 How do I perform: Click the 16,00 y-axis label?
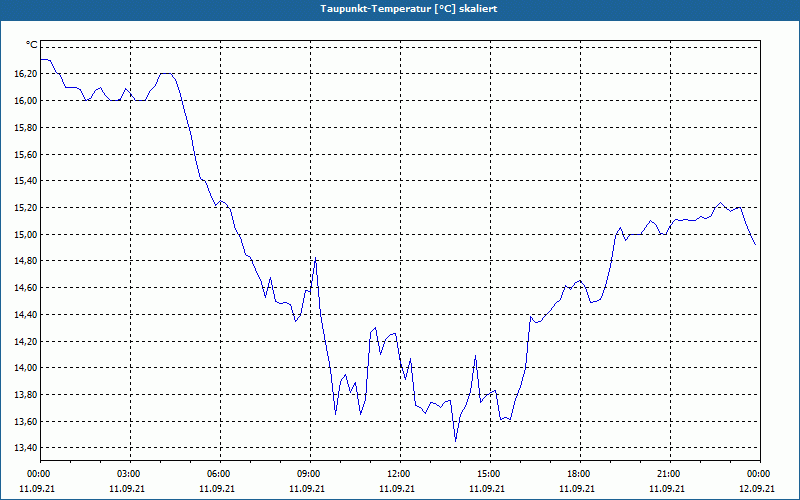[24, 101]
